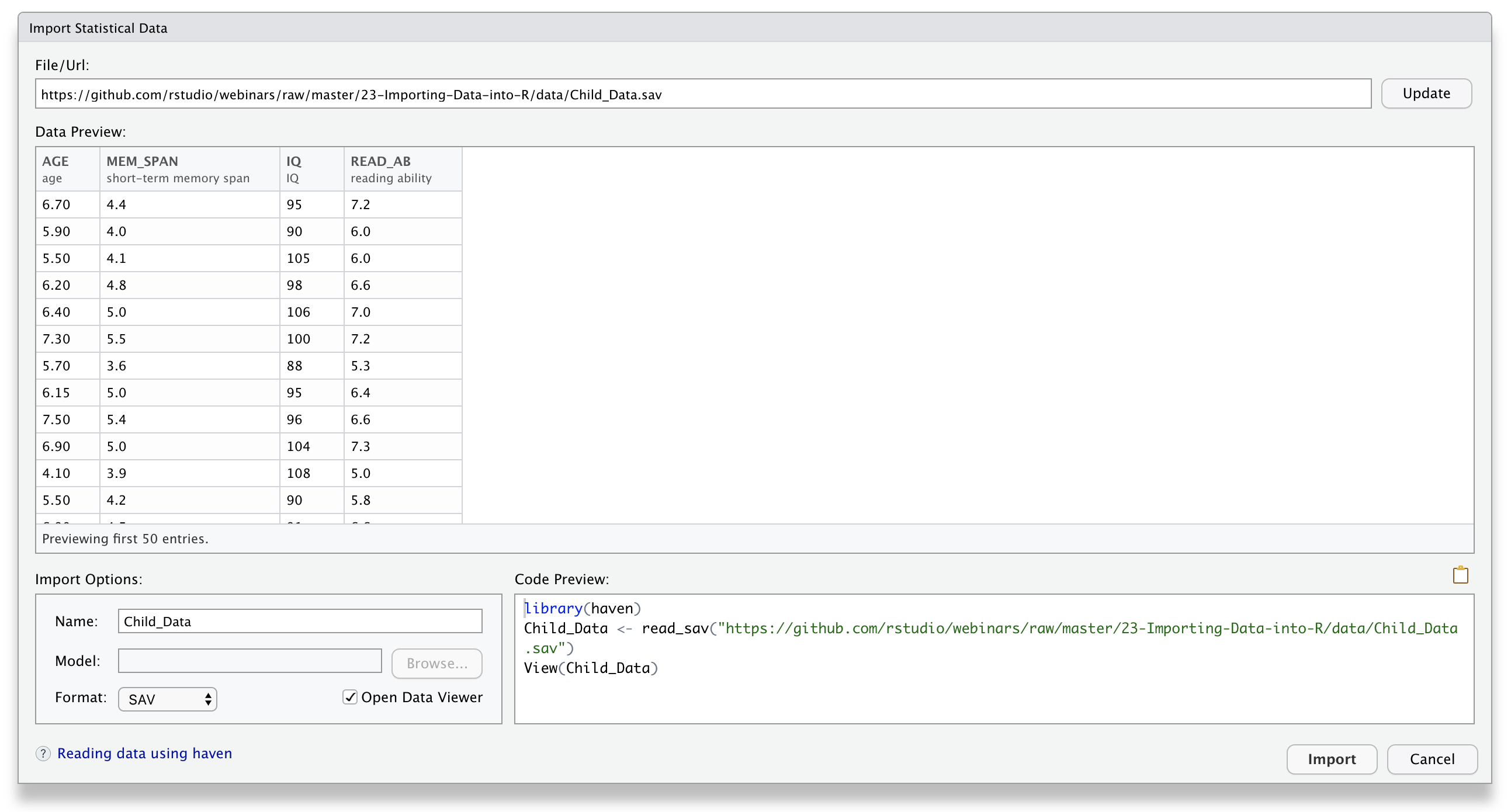Cancel the import dialog

(1432, 759)
